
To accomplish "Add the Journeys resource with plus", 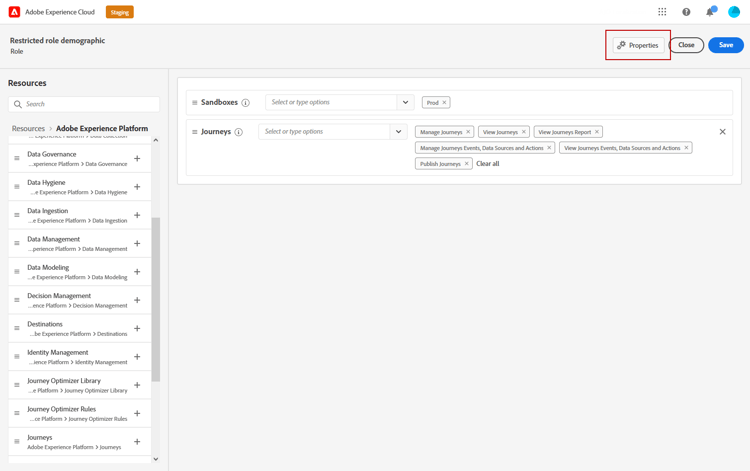I will (x=137, y=442).
